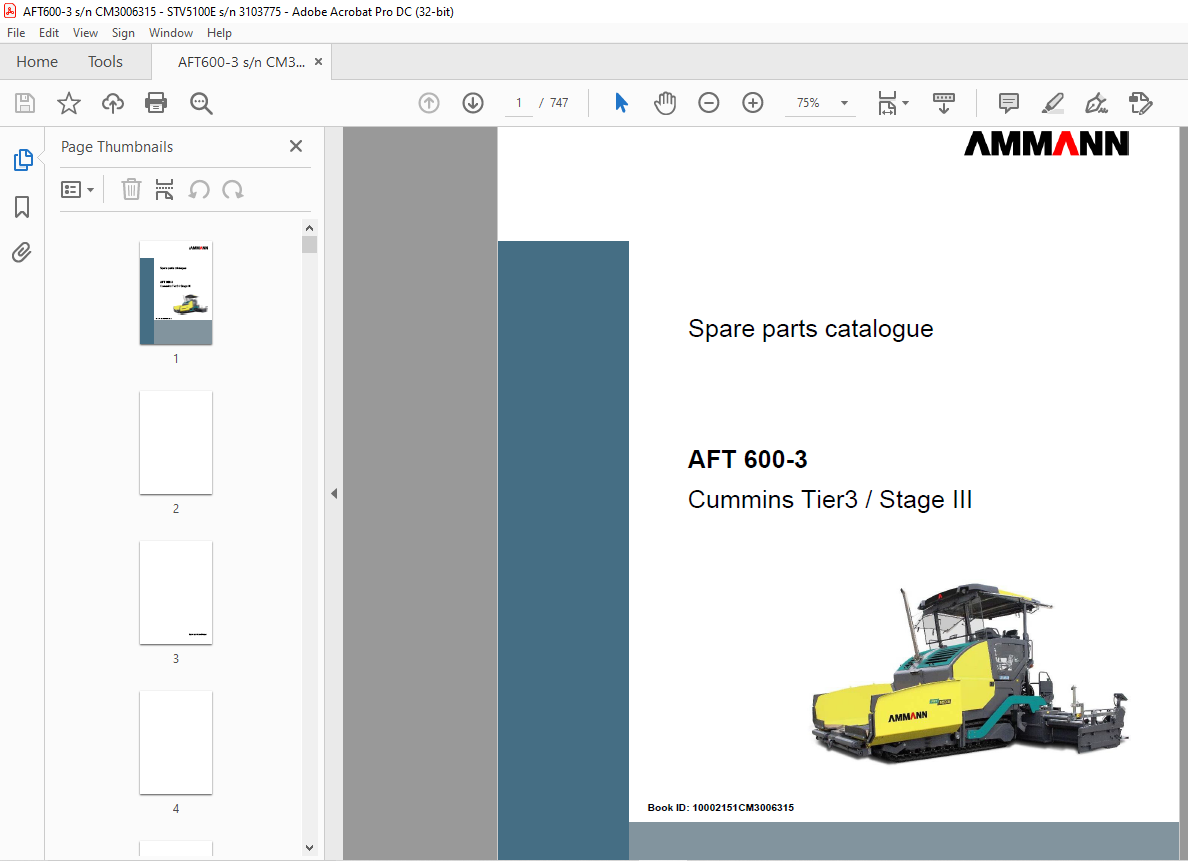Screen dimensions: 1188x861
Task: Click the insert pages thumbnail icon
Action: [x=164, y=189]
